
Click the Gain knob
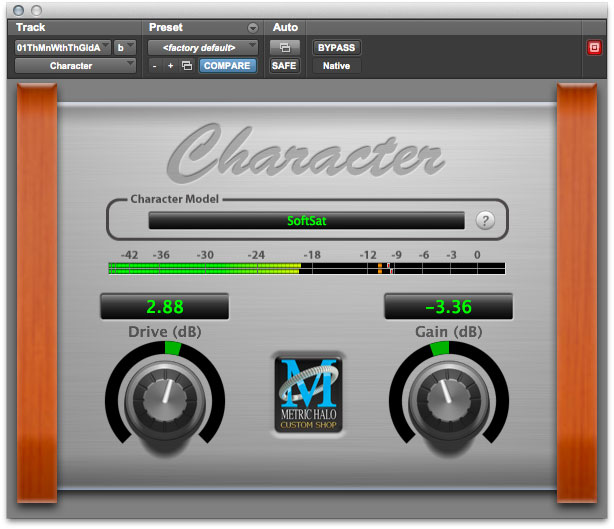(x=449, y=400)
